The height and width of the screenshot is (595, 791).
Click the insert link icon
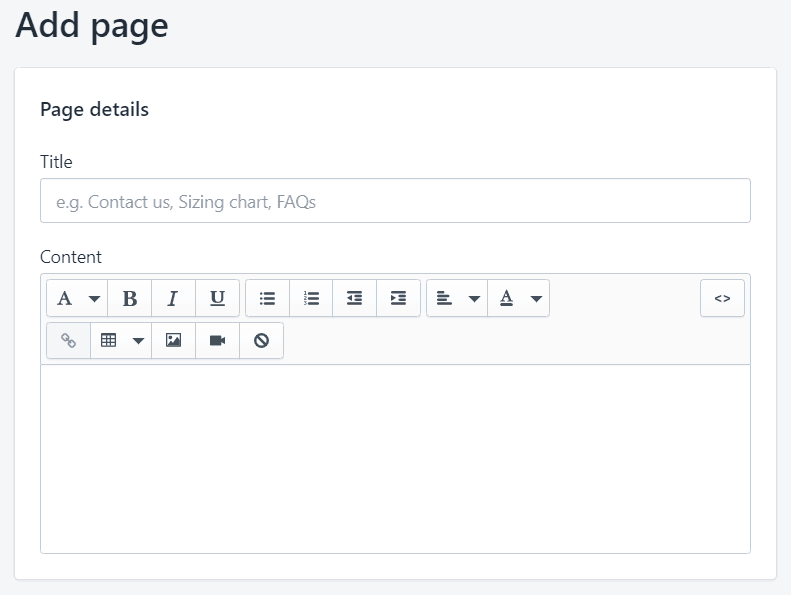[x=68, y=341]
